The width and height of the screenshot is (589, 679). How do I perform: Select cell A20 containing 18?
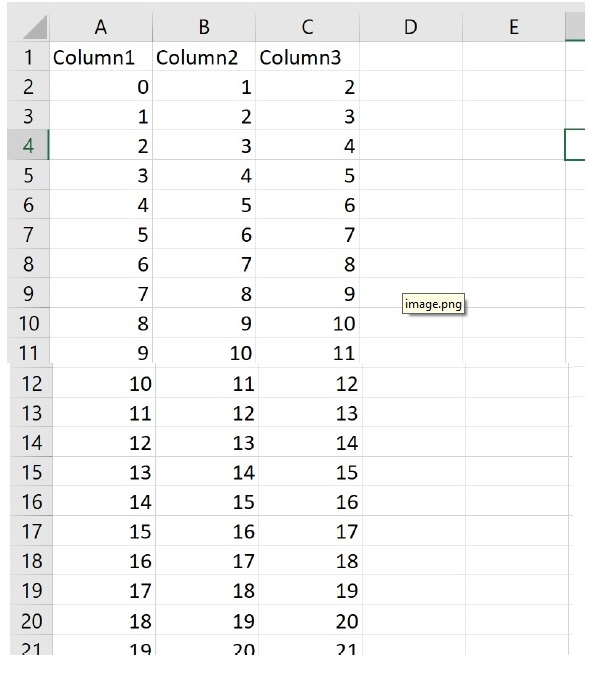(x=104, y=620)
